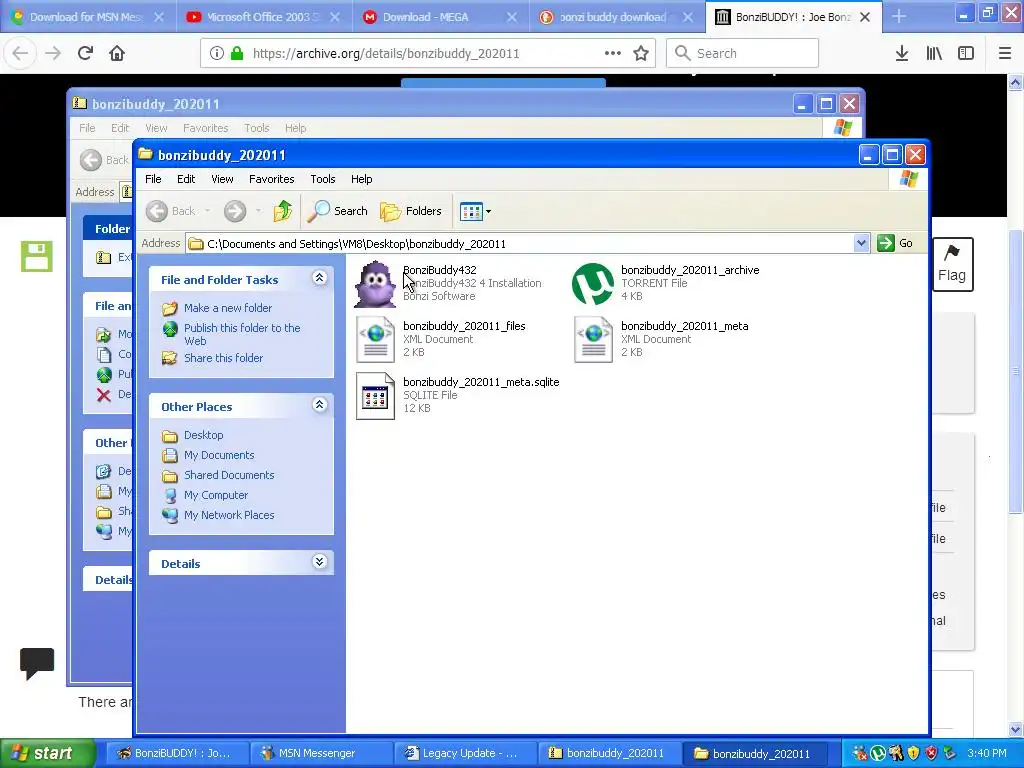
Task: Open the View menu in front Explorer window
Action: [222, 179]
